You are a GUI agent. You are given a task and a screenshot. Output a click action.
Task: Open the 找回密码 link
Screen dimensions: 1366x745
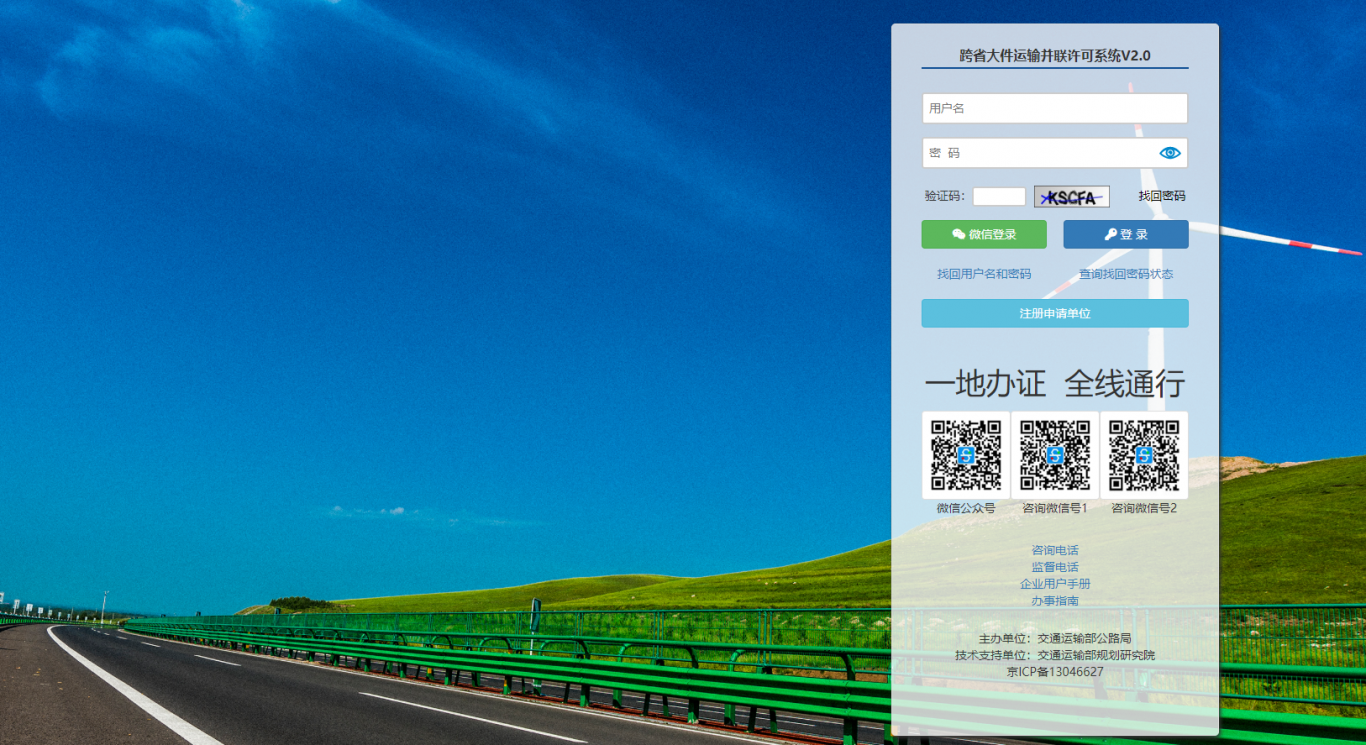[x=1162, y=196]
